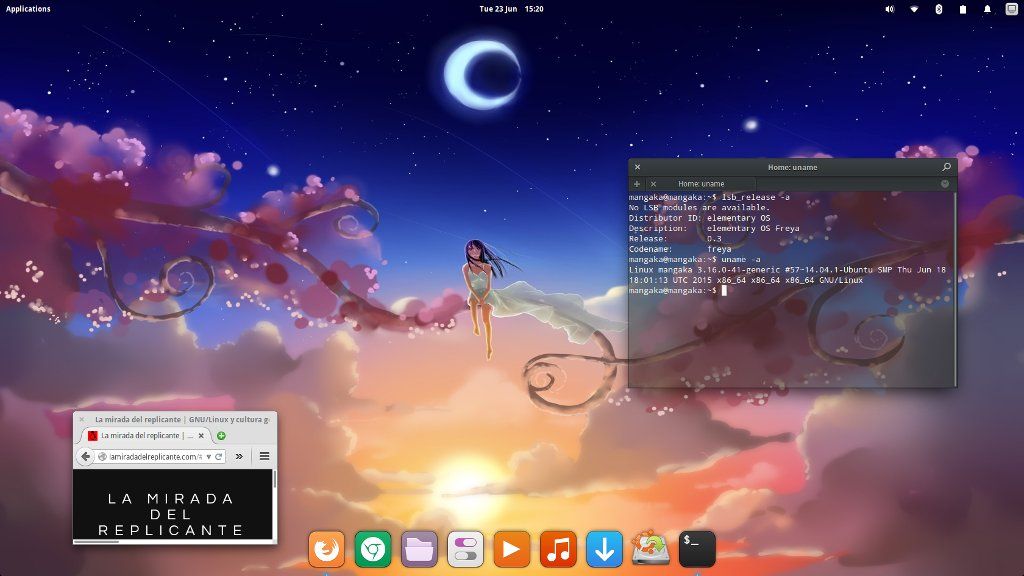Open the Applications menu
This screenshot has height=576, width=1024.
point(27,8)
